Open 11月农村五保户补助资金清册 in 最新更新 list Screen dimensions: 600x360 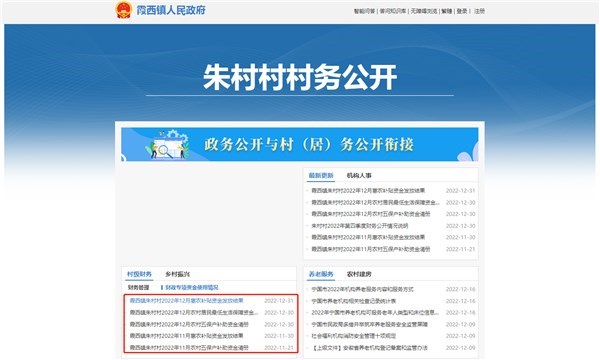[x=371, y=249]
